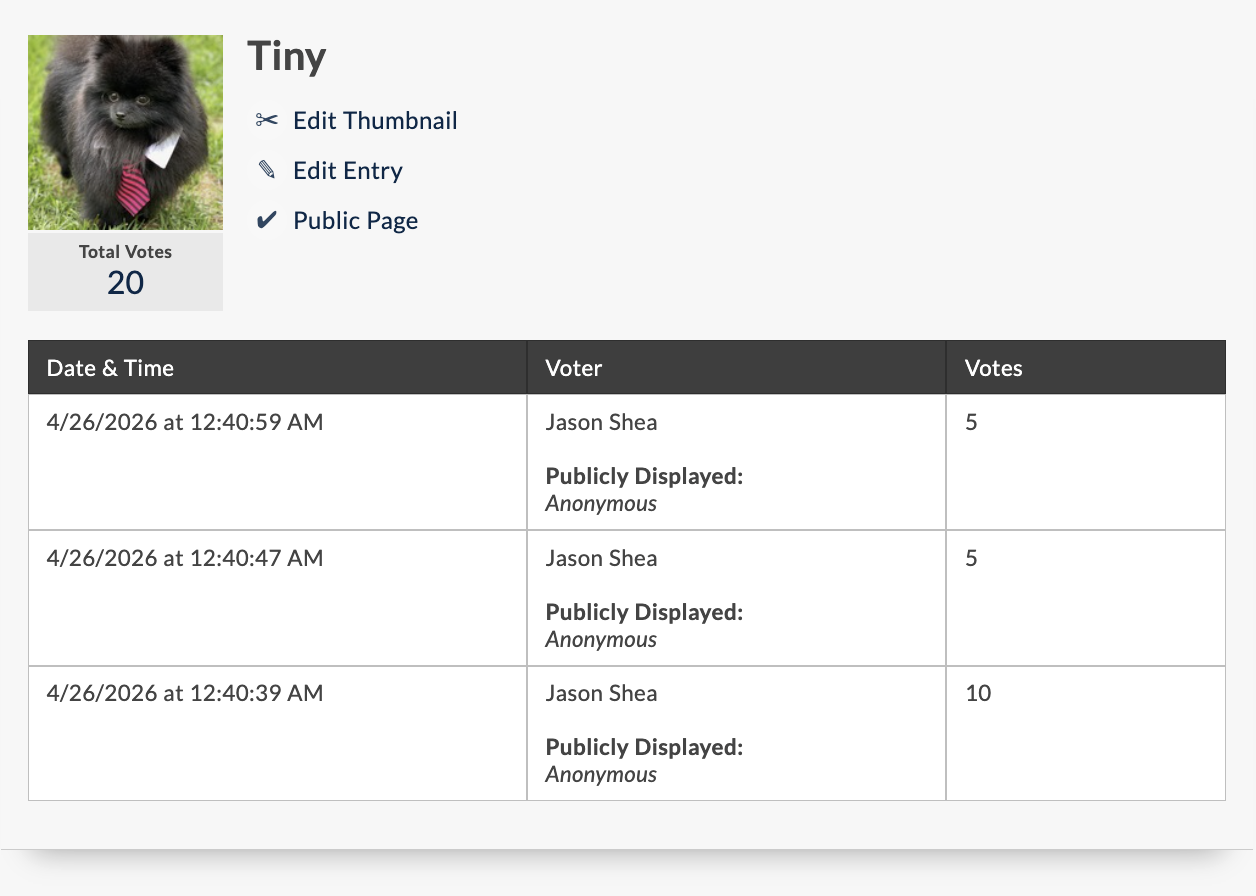Select the 12:40:47 AM vote row date
This screenshot has height=896, width=1256.
(x=185, y=558)
